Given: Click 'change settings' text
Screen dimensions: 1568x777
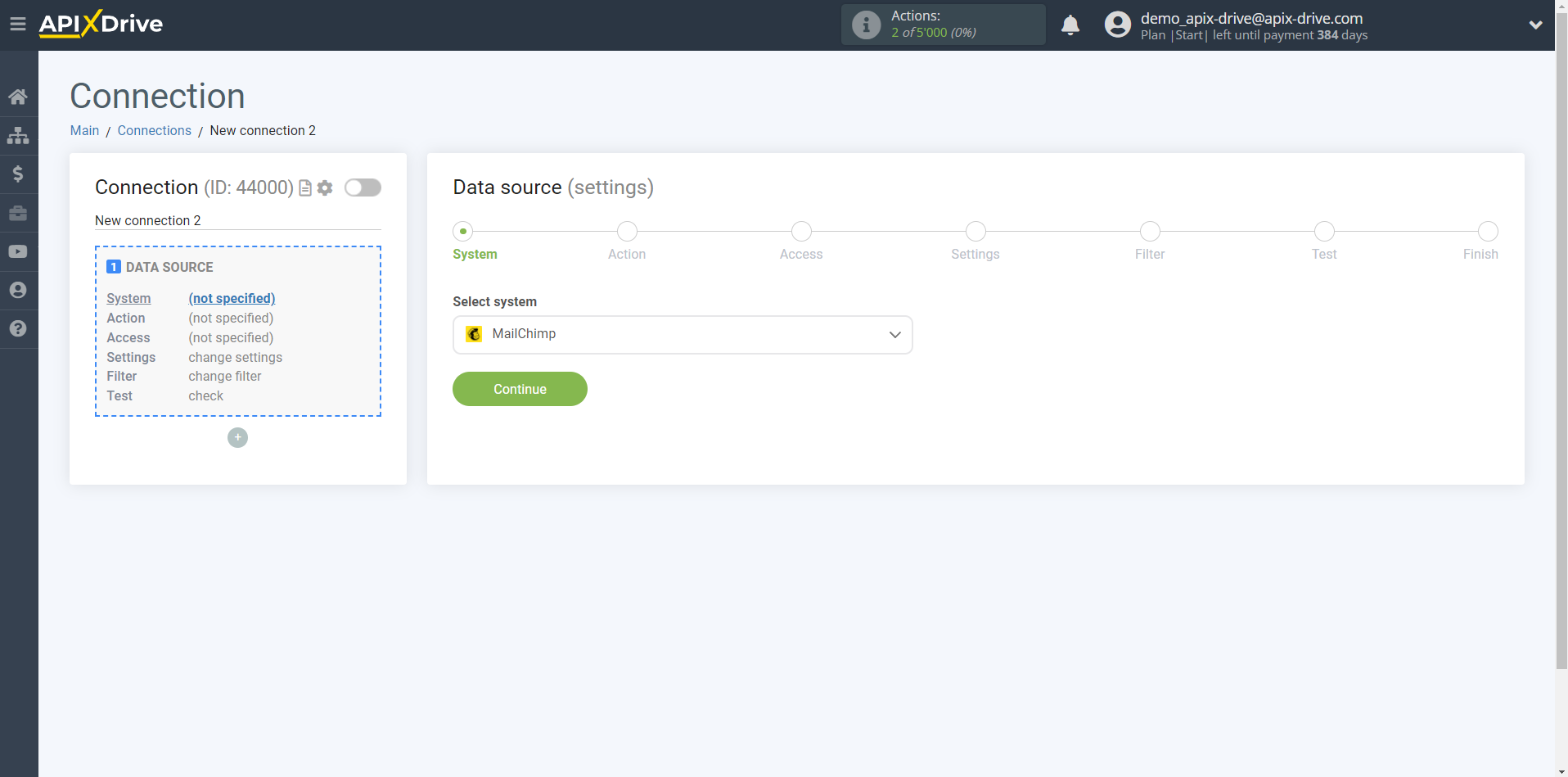Looking at the screenshot, I should point(235,357).
